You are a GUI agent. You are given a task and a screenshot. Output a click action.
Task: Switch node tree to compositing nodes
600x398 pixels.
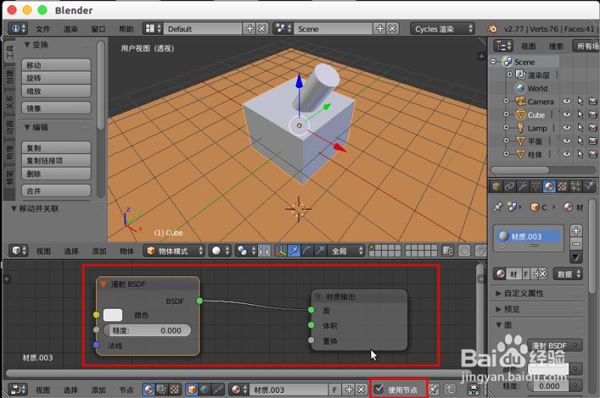tap(161, 390)
